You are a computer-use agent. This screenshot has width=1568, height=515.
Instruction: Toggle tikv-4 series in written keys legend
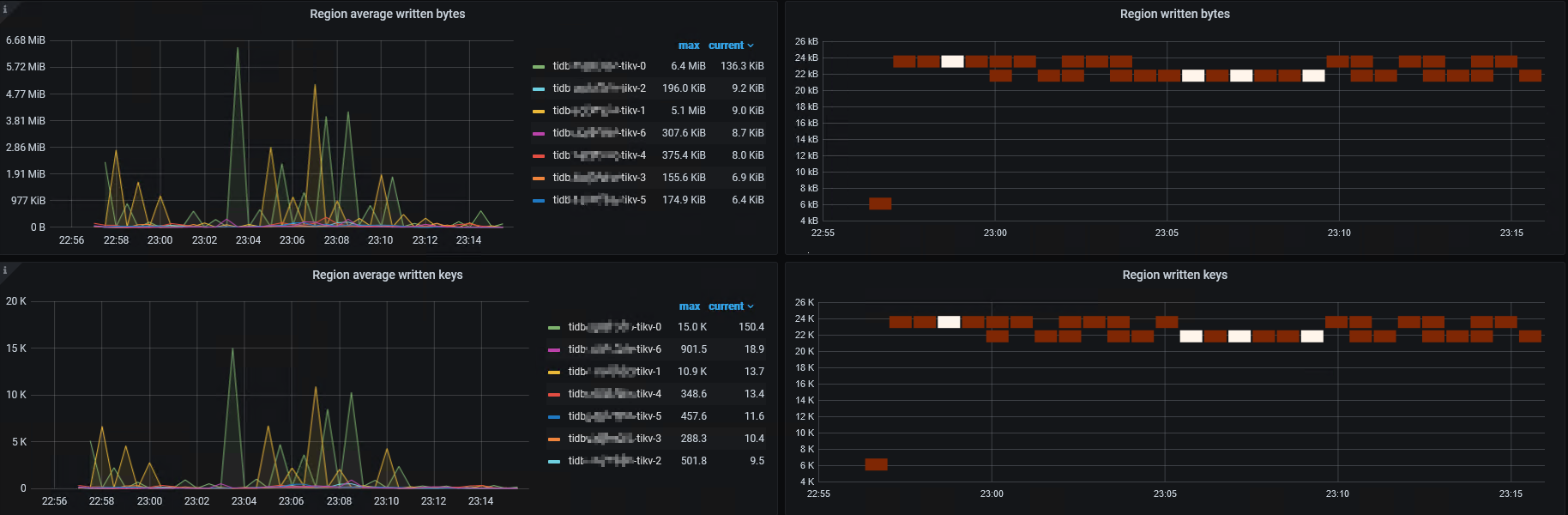[614, 394]
